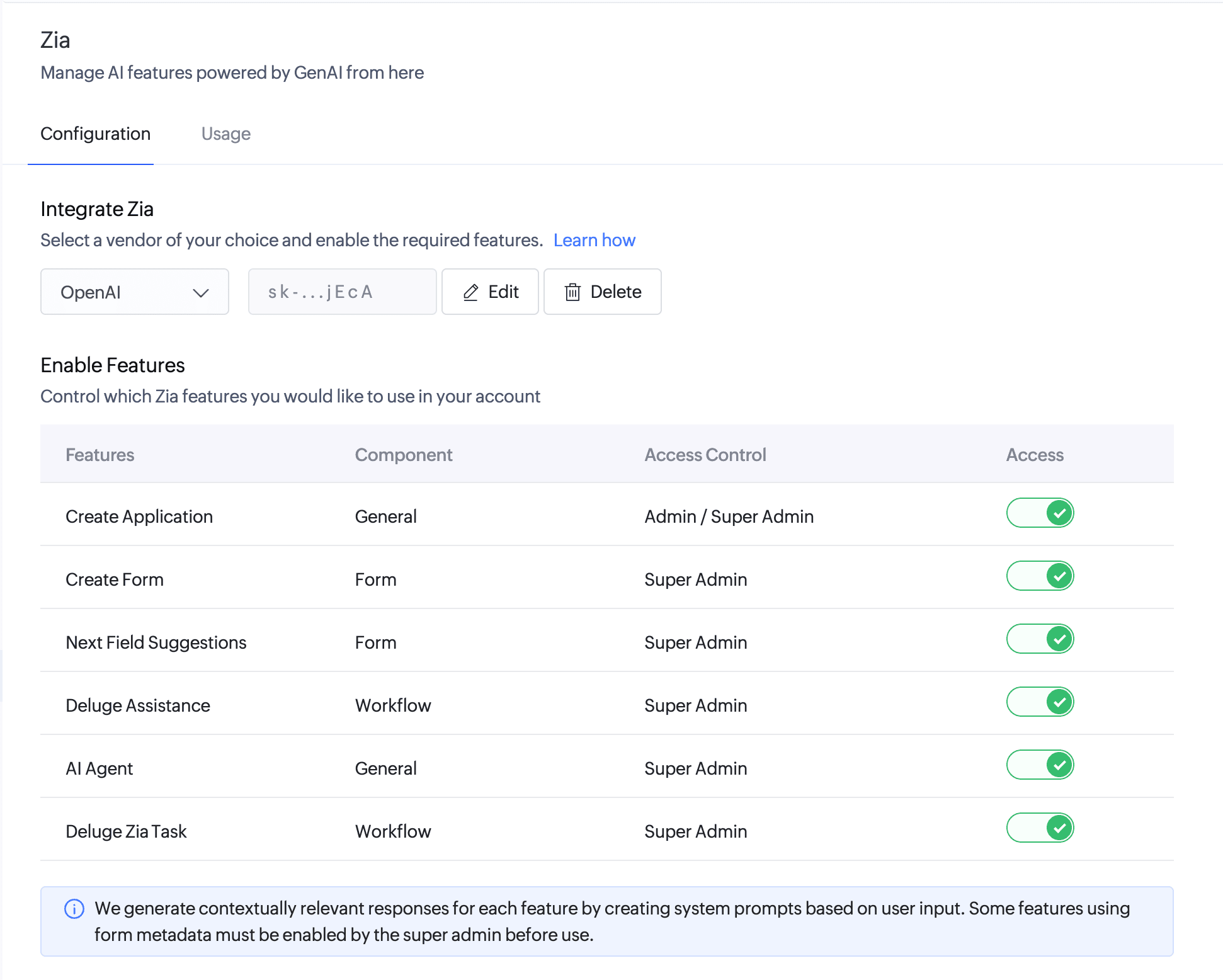Screen dimensions: 1223x980
Task: Toggle Deluge Assistance access switch
Action: (x=1040, y=702)
